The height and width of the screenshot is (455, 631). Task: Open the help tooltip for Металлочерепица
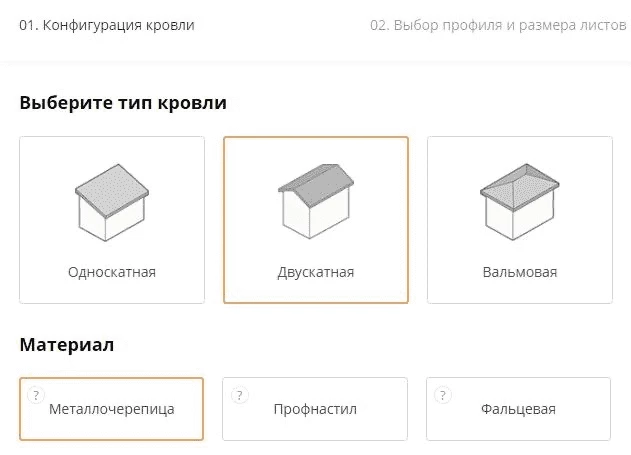click(x=36, y=395)
